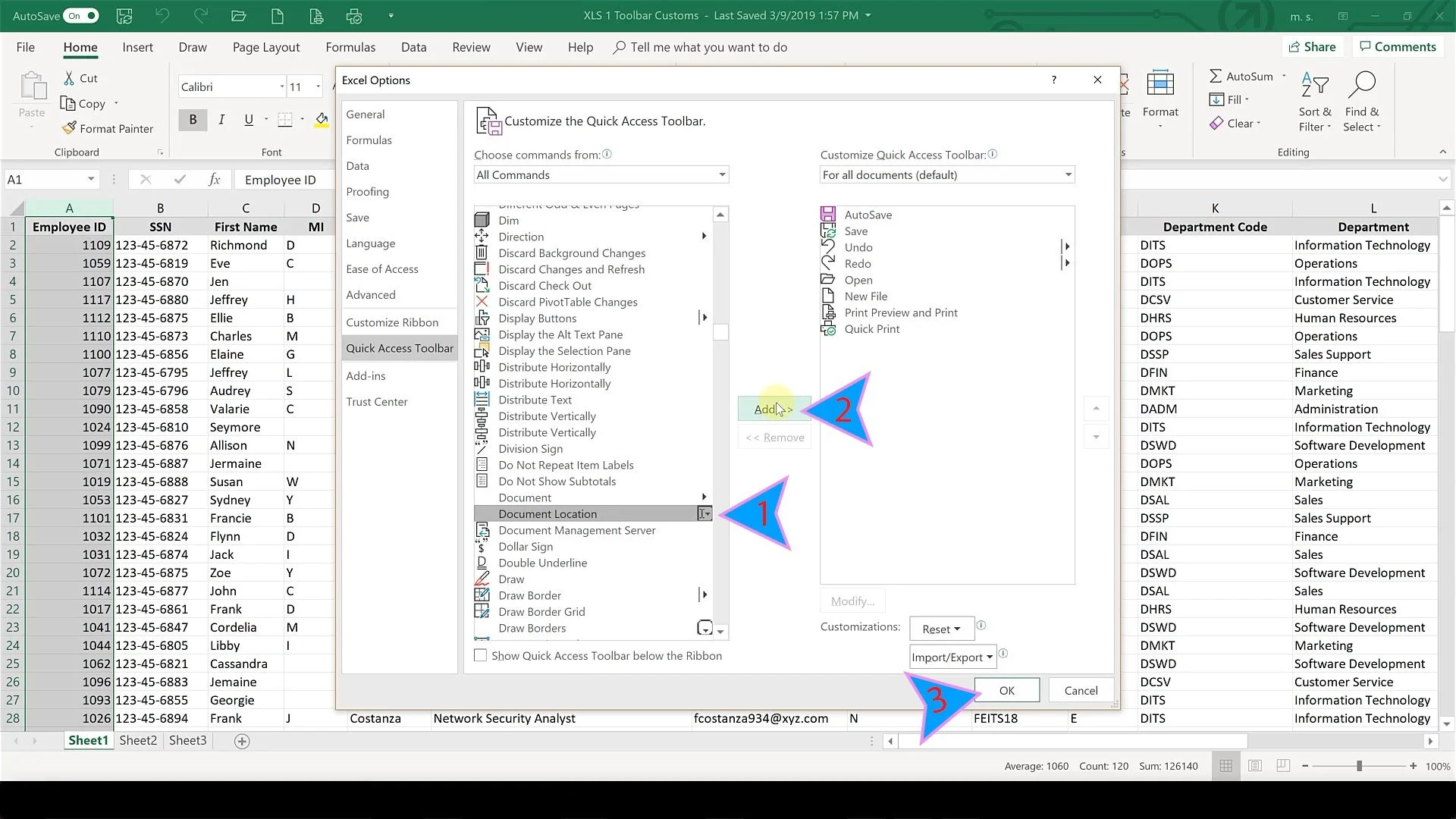The image size is (1456, 819).
Task: Add a new worksheet with the plus icon
Action: 241,741
